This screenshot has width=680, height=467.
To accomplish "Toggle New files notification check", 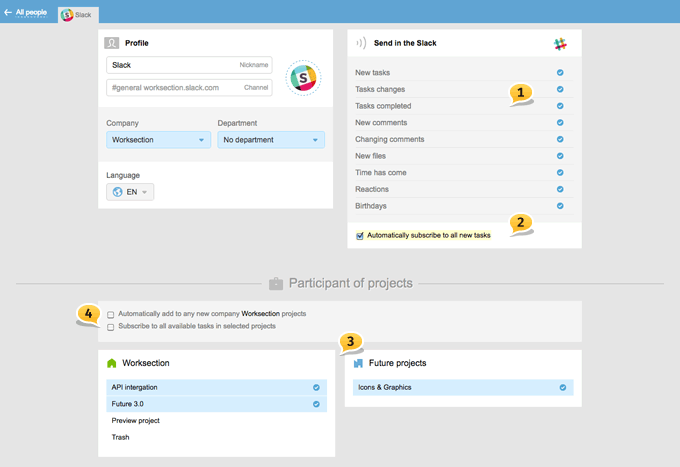I will coord(560,156).
